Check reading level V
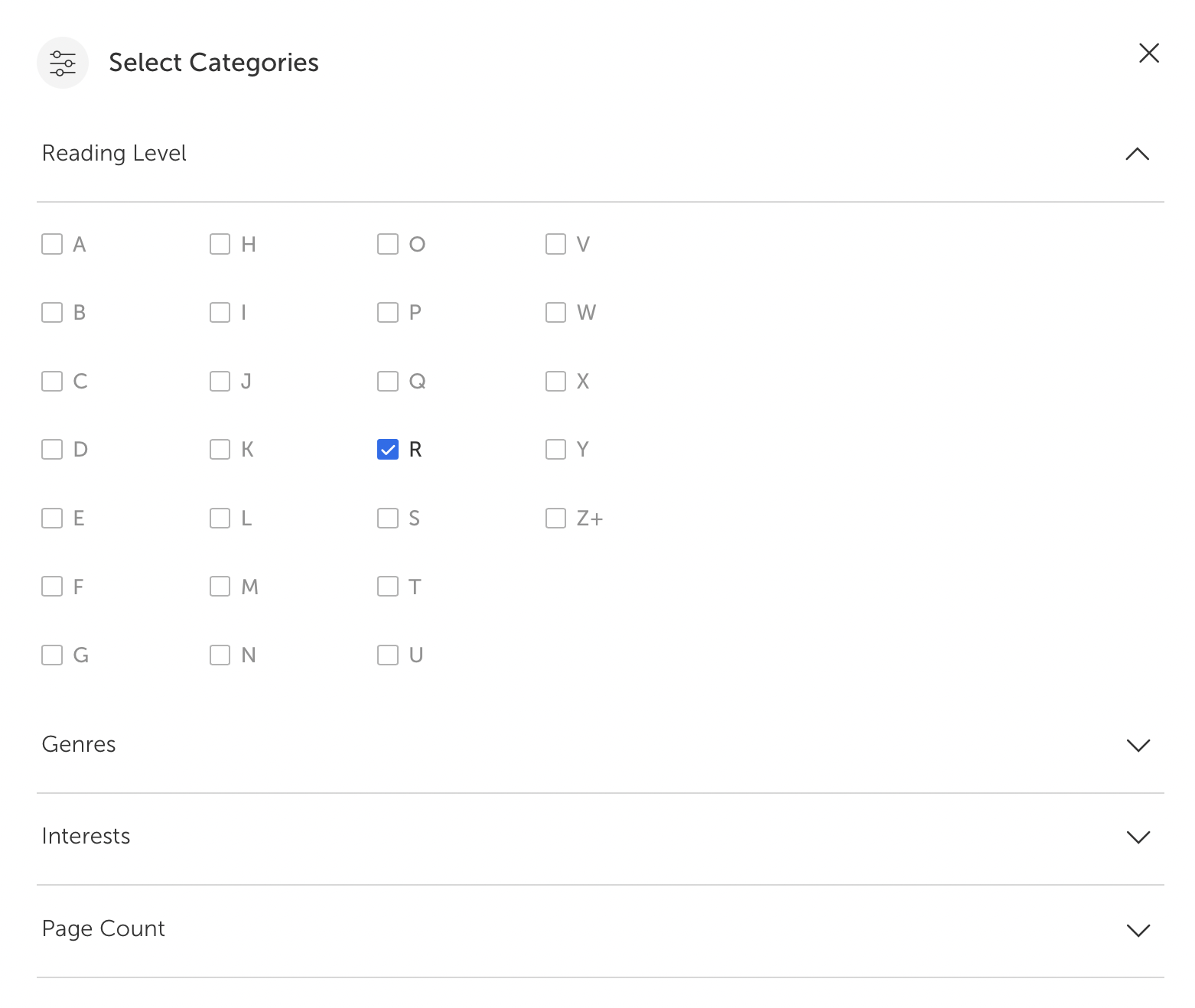The height and width of the screenshot is (1008, 1195). point(555,244)
